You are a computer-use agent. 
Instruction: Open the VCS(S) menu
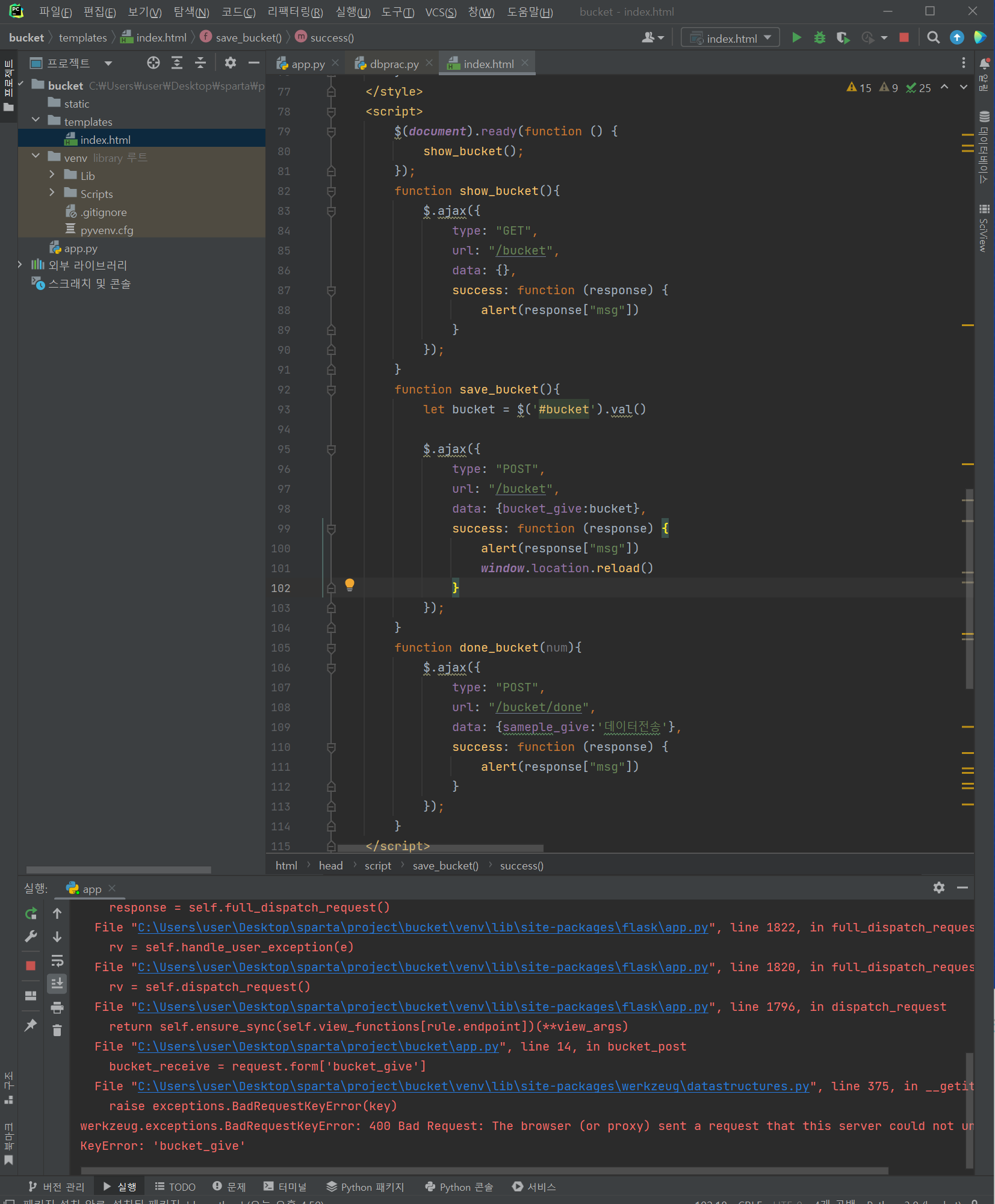click(x=441, y=12)
